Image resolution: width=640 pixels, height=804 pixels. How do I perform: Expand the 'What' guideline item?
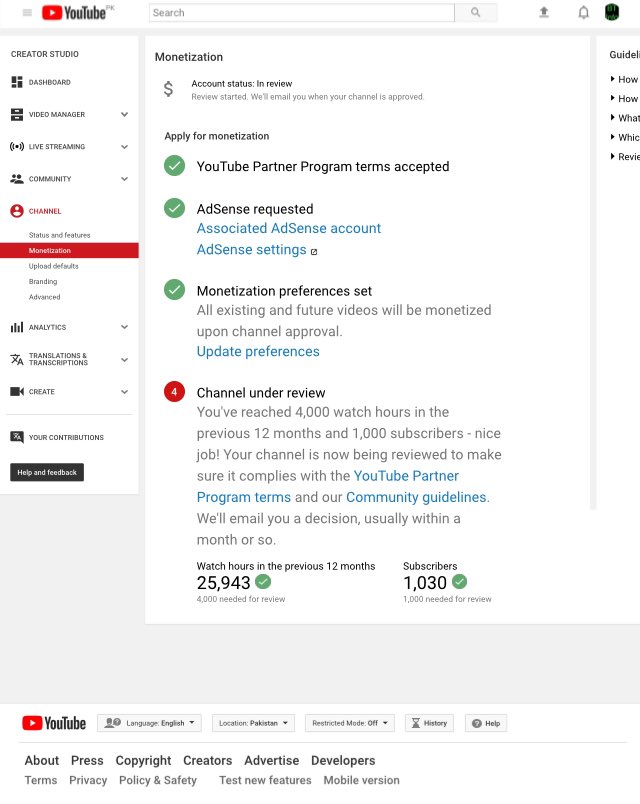pos(625,118)
